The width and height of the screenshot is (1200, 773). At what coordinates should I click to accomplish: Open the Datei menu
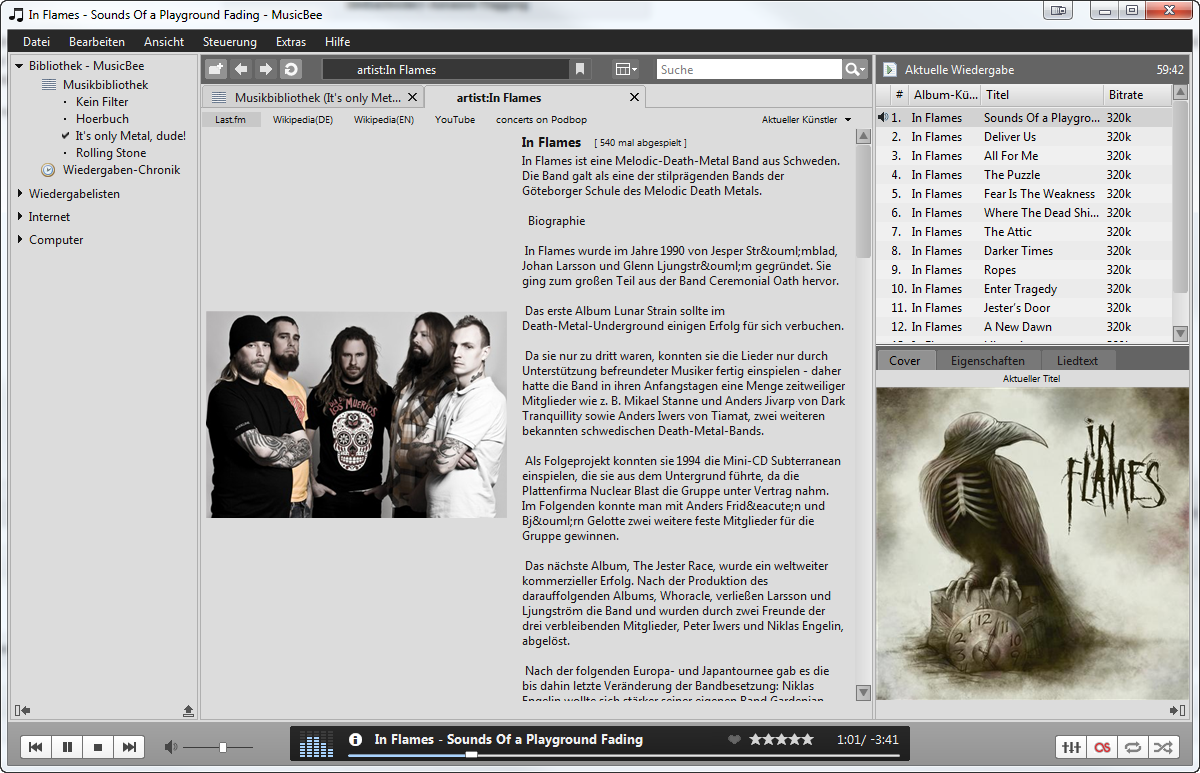tap(36, 42)
